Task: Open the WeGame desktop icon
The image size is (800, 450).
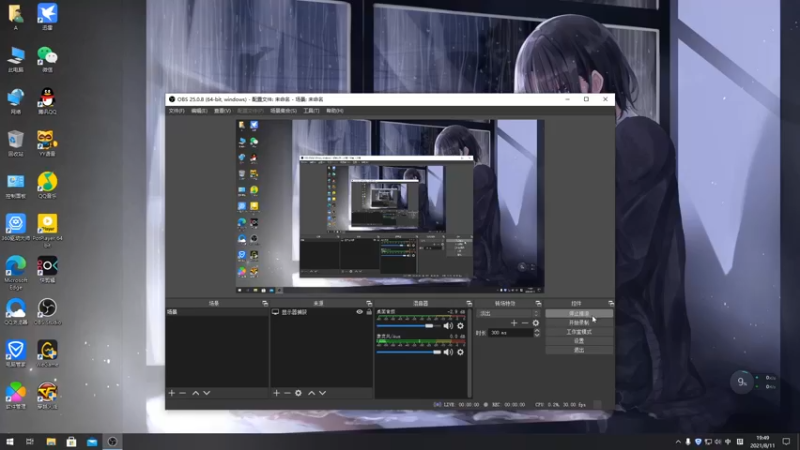Action: [47, 354]
